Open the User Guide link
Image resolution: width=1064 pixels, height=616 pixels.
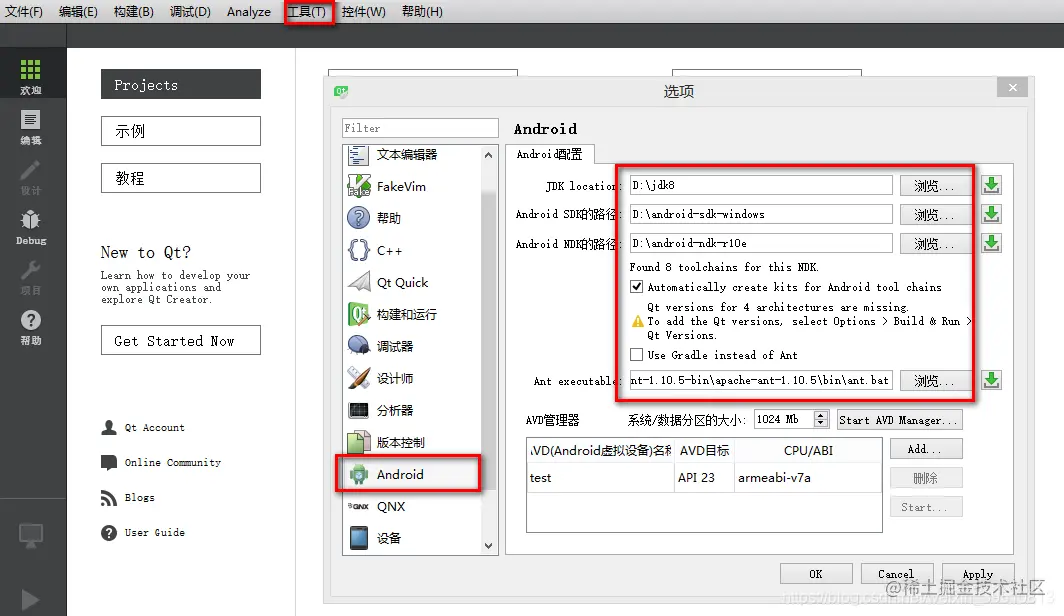[x=155, y=533]
